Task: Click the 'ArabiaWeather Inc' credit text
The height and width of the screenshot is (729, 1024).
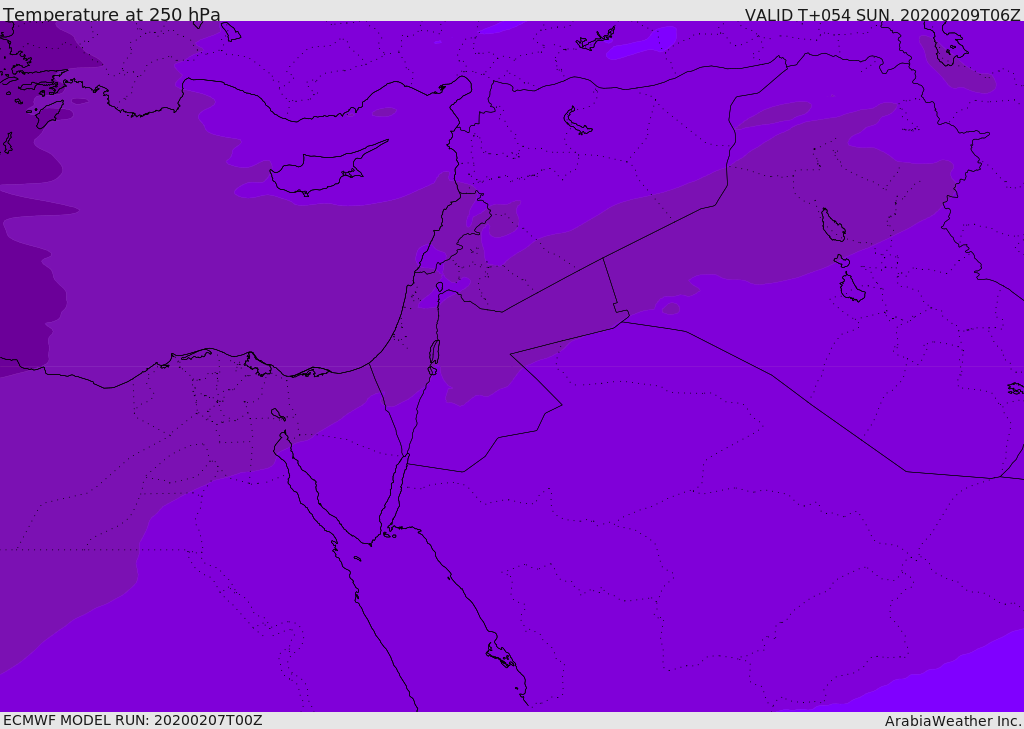Action: 952,721
